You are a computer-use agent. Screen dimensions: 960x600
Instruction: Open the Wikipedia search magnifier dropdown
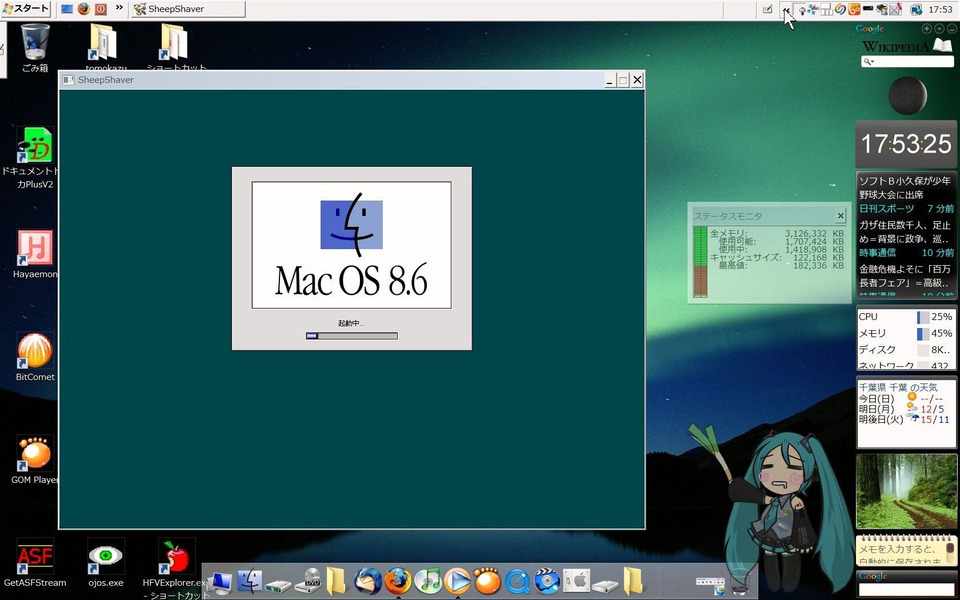point(868,61)
